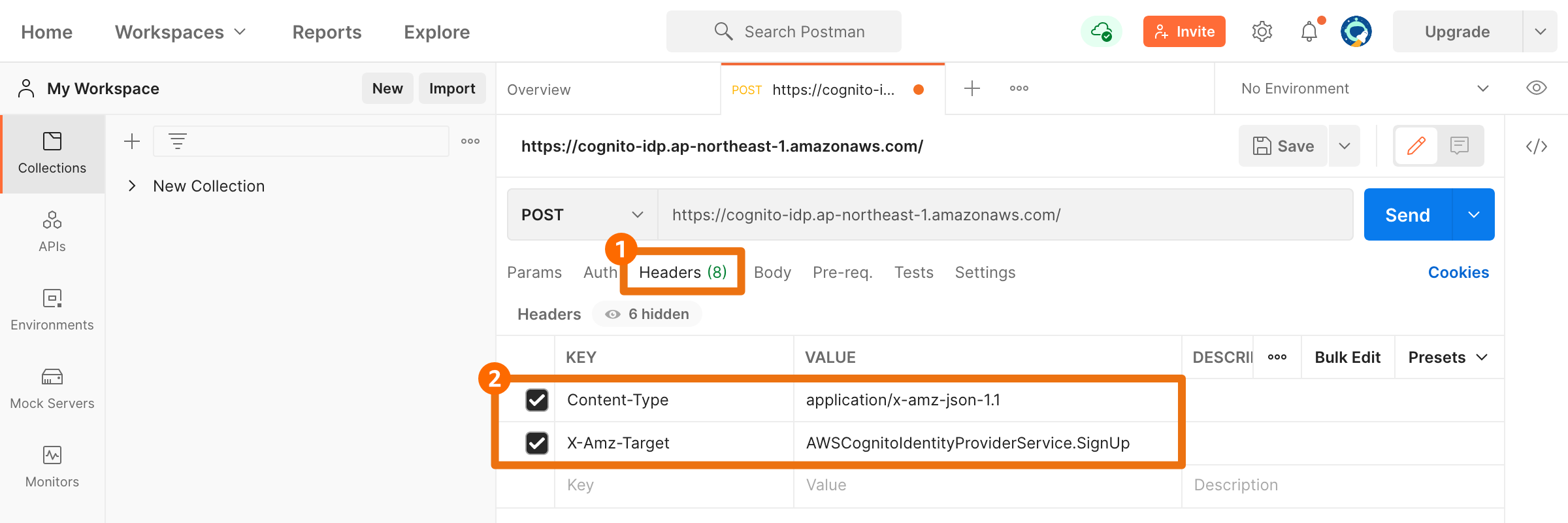The width and height of the screenshot is (1568, 523).
Task: Click the Import button
Action: point(452,88)
